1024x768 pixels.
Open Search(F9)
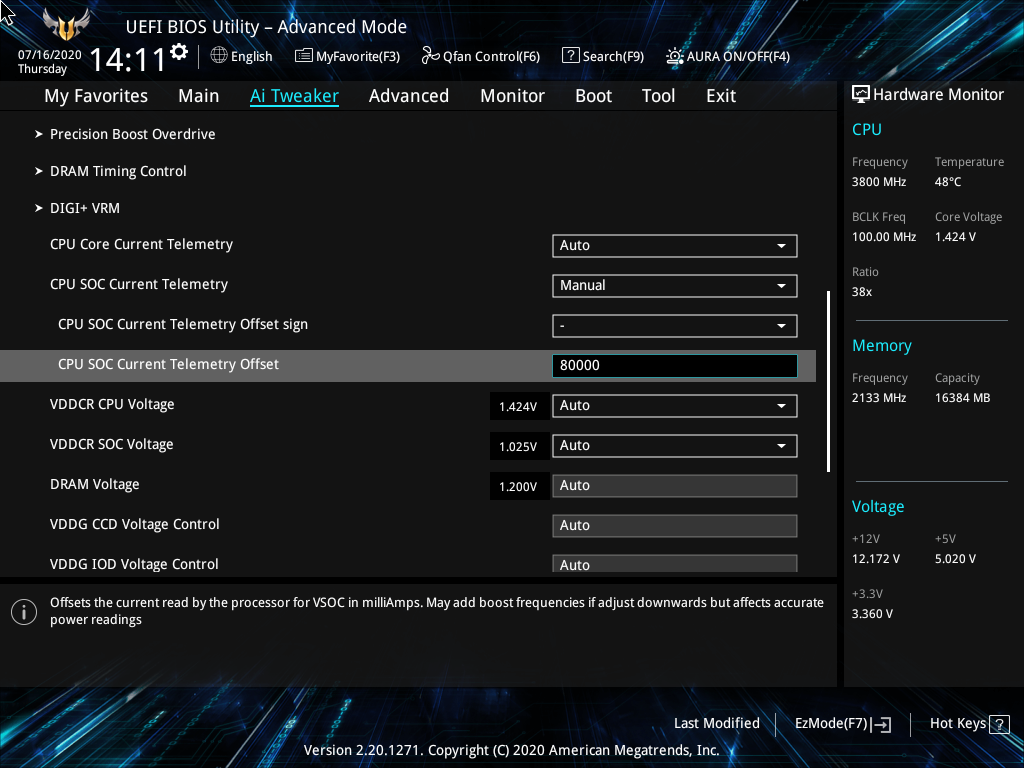(x=603, y=56)
